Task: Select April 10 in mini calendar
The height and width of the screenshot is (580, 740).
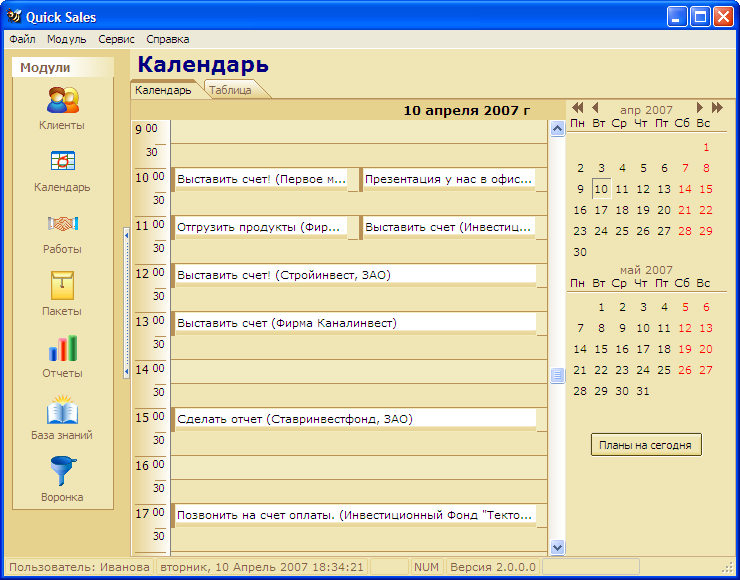Action: pyautogui.click(x=601, y=189)
